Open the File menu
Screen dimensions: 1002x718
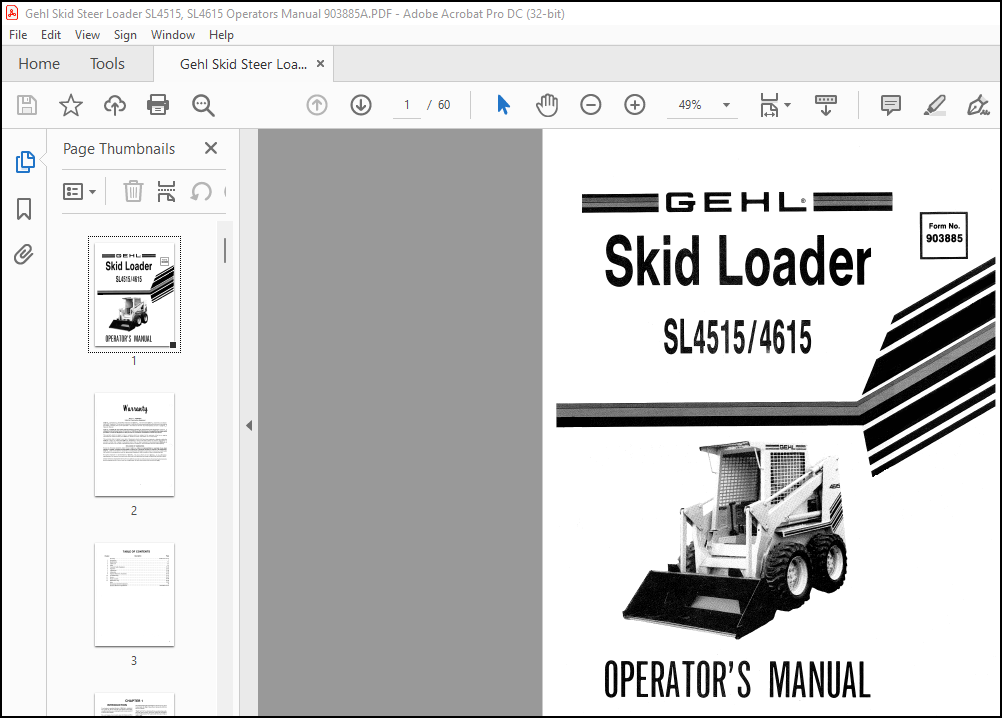18,34
